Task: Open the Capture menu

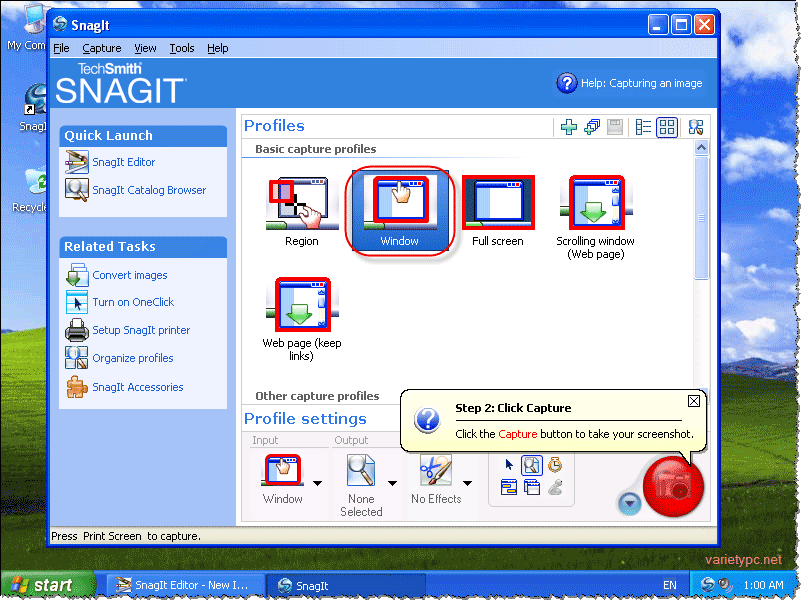Action: (102, 49)
